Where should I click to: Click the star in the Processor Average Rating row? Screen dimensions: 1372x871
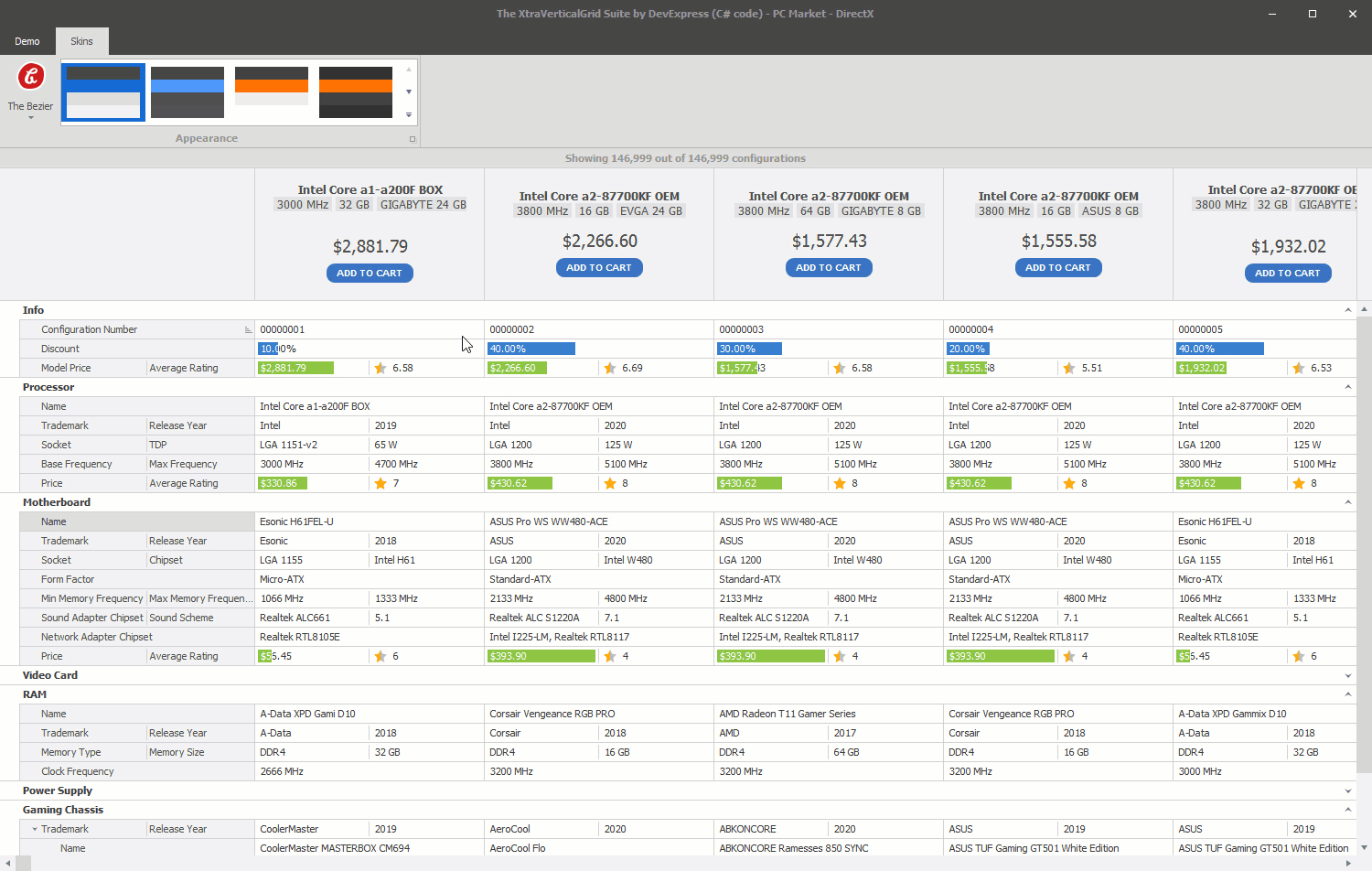[381, 482]
